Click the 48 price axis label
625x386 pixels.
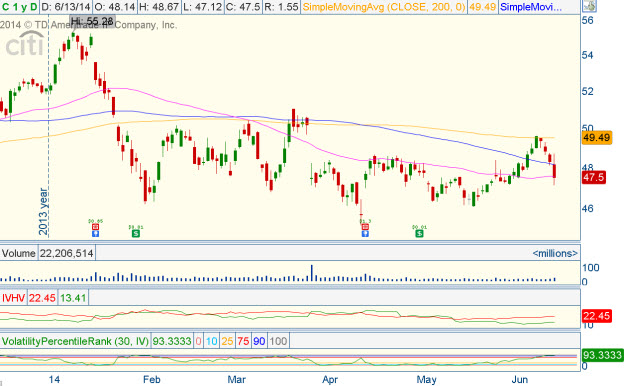point(588,168)
